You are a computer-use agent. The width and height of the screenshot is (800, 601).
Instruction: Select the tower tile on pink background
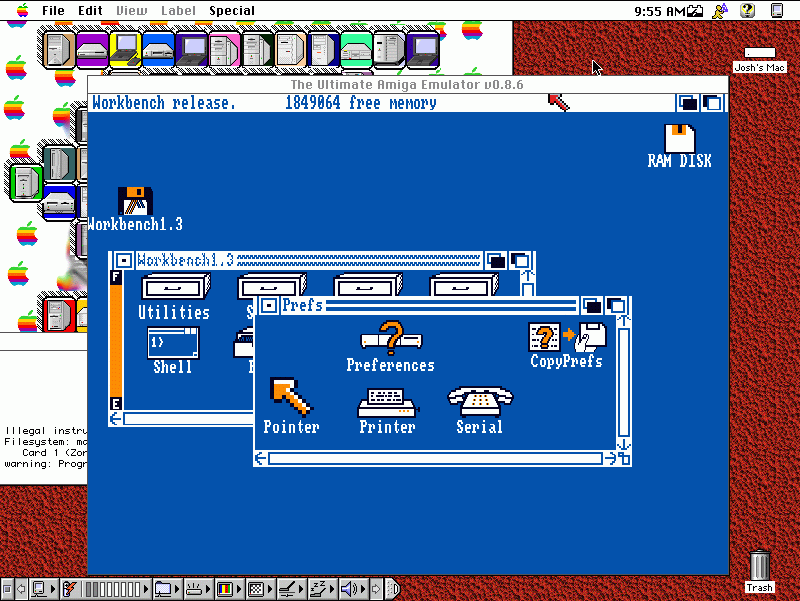224,49
